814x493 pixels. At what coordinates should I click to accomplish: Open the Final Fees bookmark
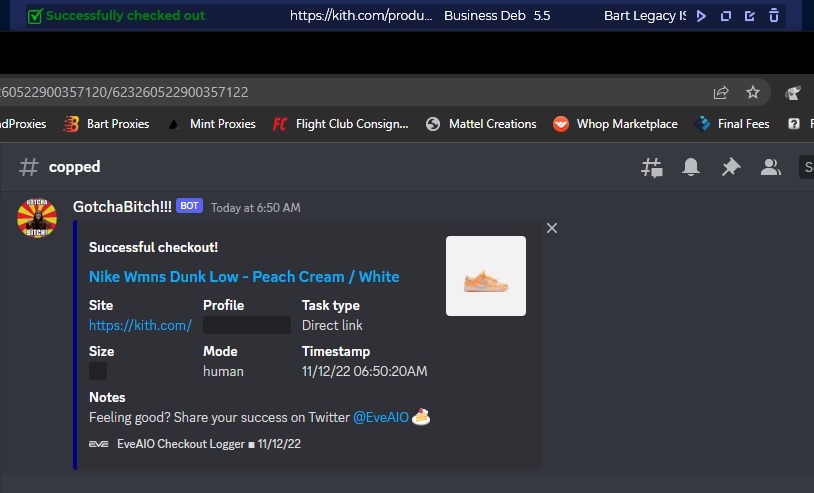pos(732,124)
